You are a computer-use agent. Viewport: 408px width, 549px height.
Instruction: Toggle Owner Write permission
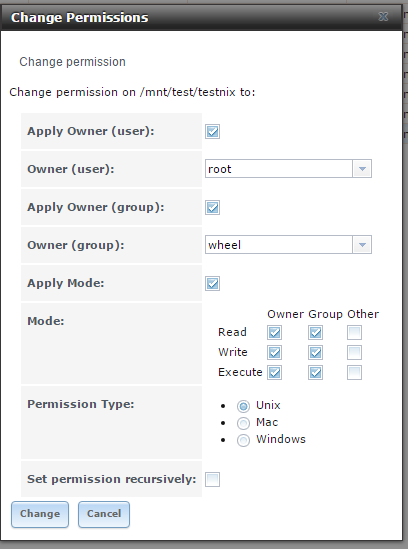pos(274,353)
